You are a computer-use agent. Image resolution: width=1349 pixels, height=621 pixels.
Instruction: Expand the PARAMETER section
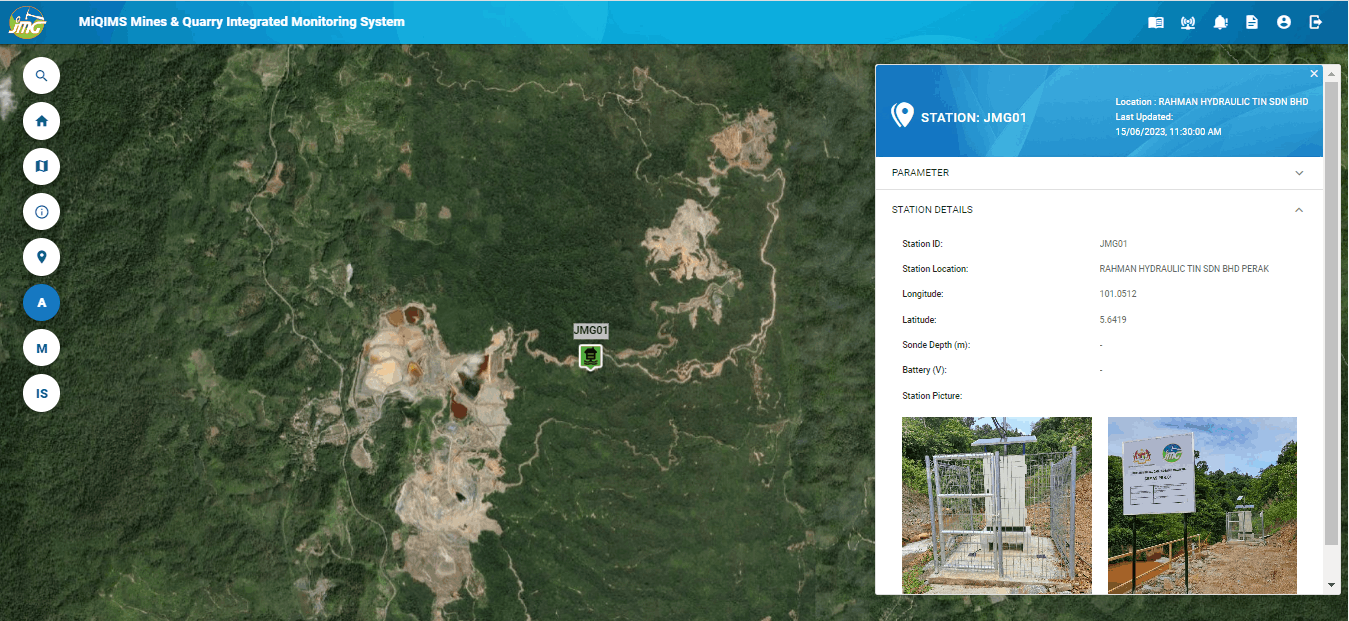(x=1099, y=173)
